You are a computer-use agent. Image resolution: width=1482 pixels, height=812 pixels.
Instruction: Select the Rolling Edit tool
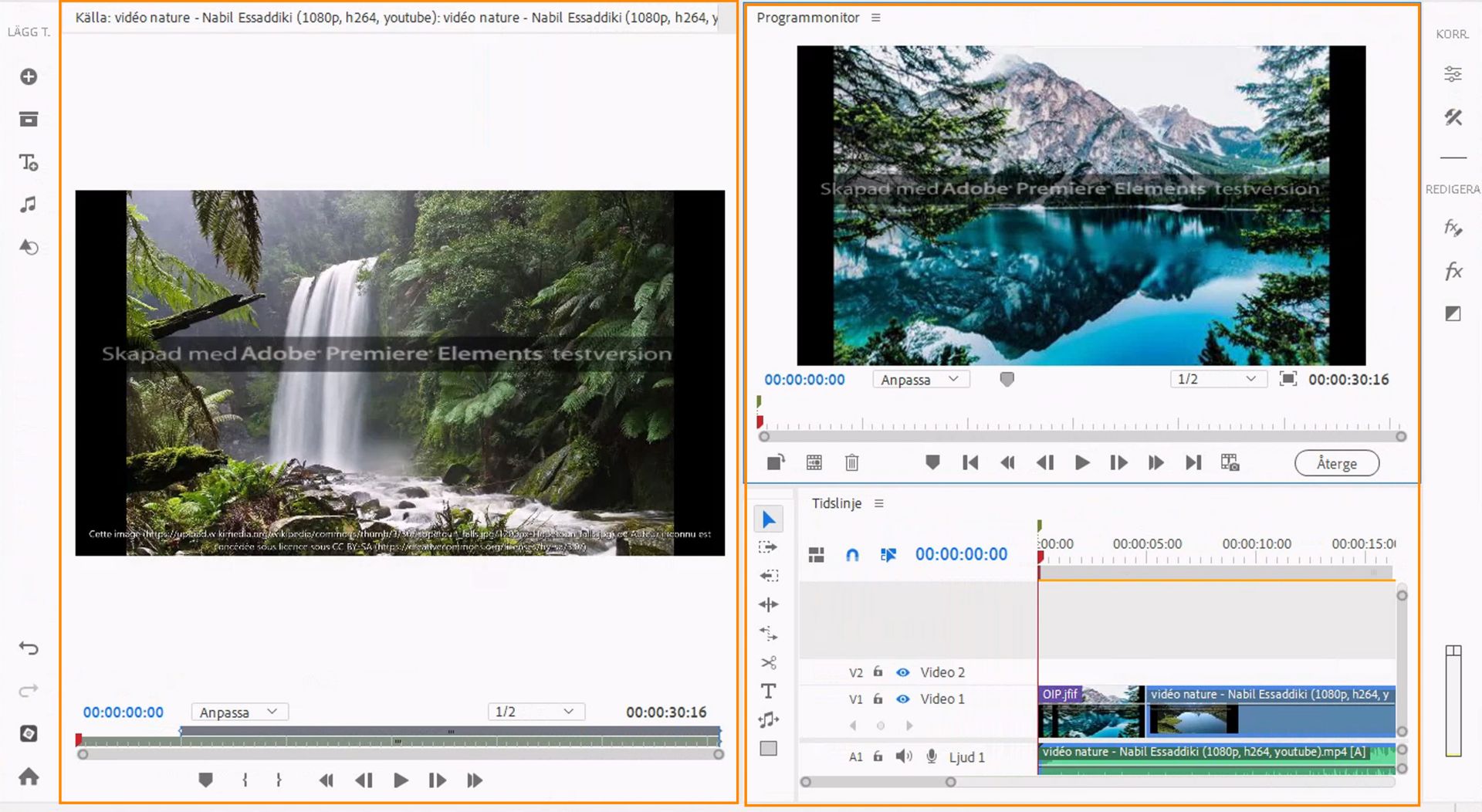[769, 604]
